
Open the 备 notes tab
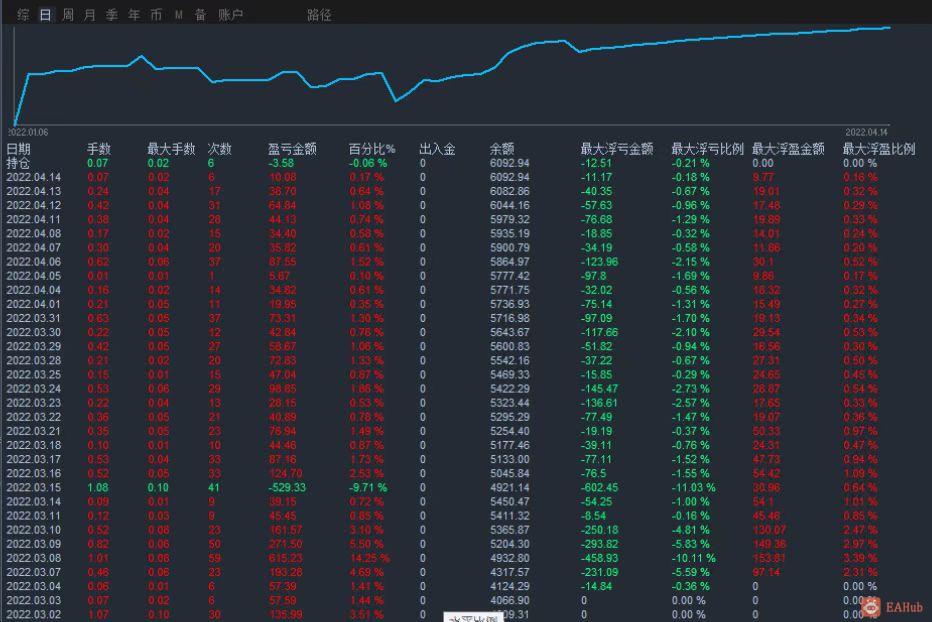tap(200, 15)
